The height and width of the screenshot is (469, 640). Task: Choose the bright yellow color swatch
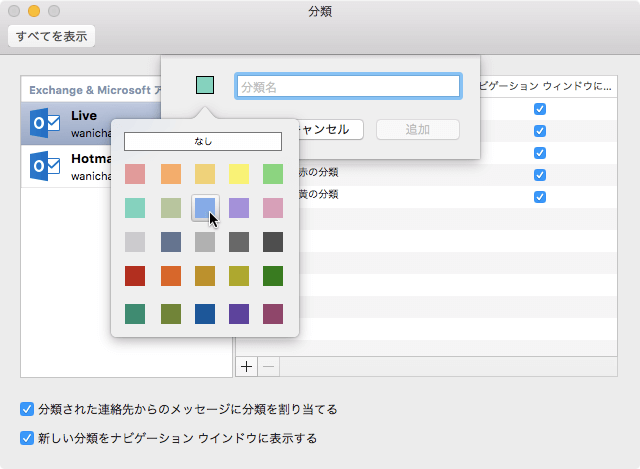tap(239, 174)
